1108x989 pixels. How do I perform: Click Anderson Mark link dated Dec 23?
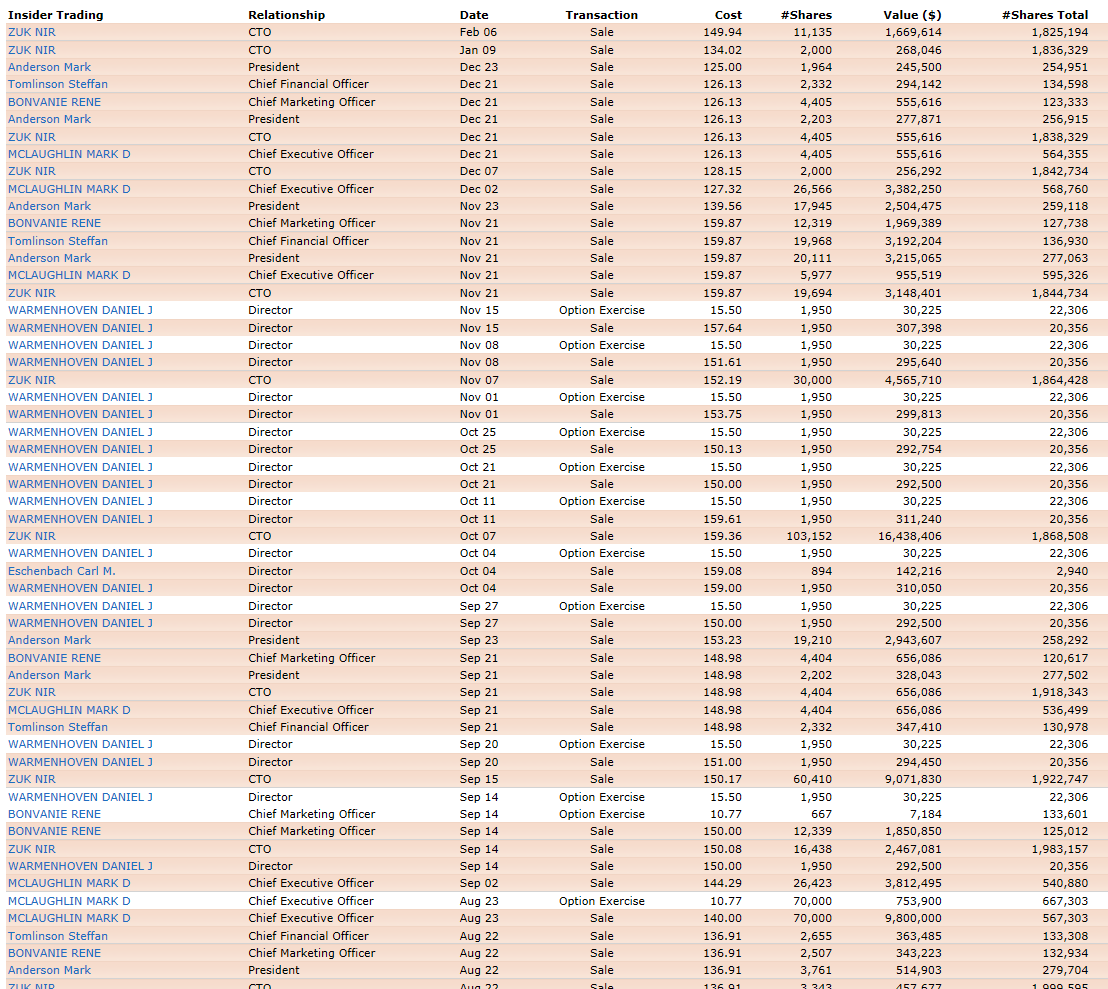click(49, 67)
